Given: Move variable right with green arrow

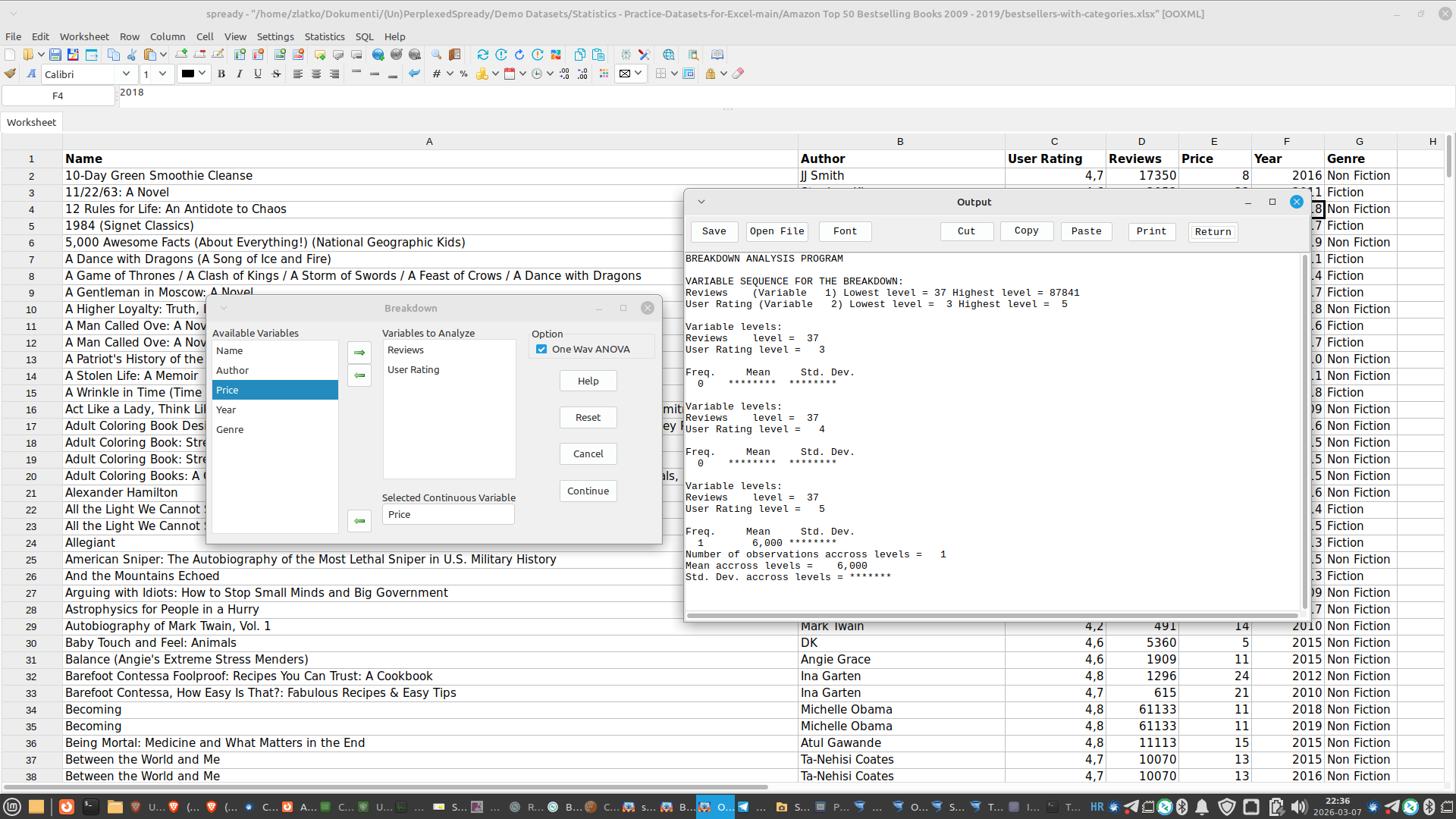Looking at the screenshot, I should coord(359,353).
